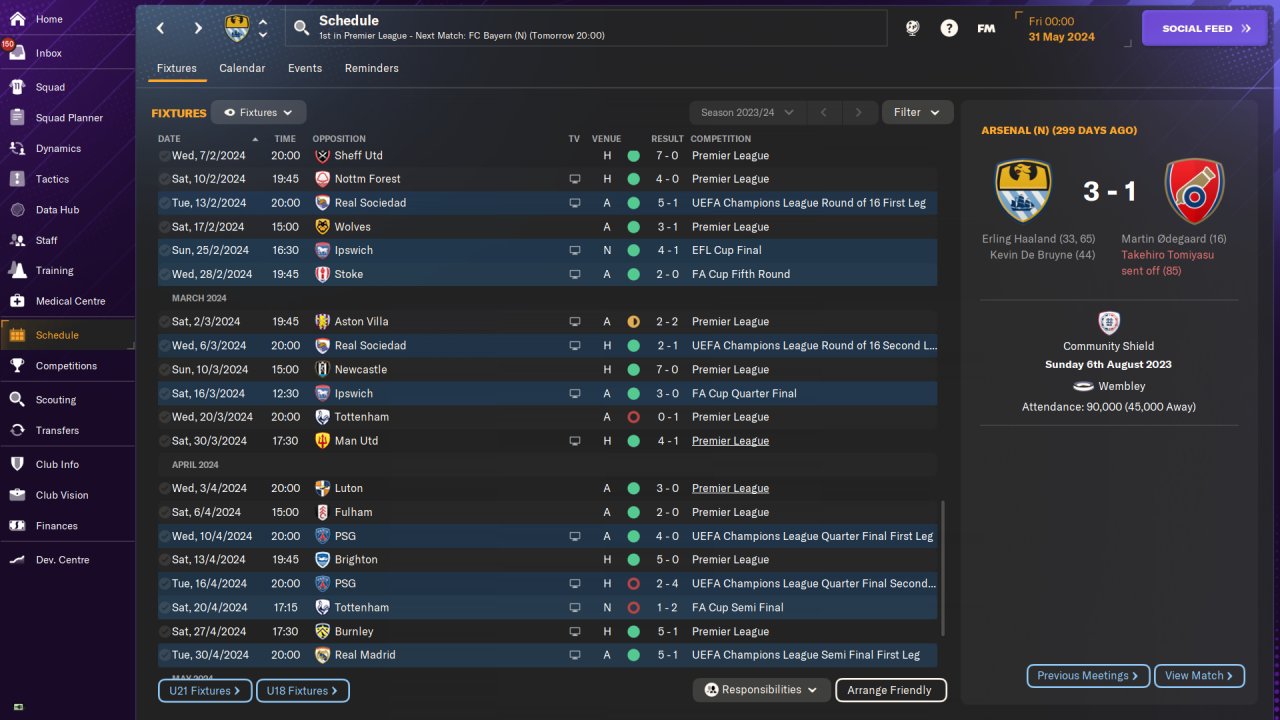The width and height of the screenshot is (1280, 720).
Task: Toggle the check circle for Sheff Utd fixture
Action: click(164, 156)
